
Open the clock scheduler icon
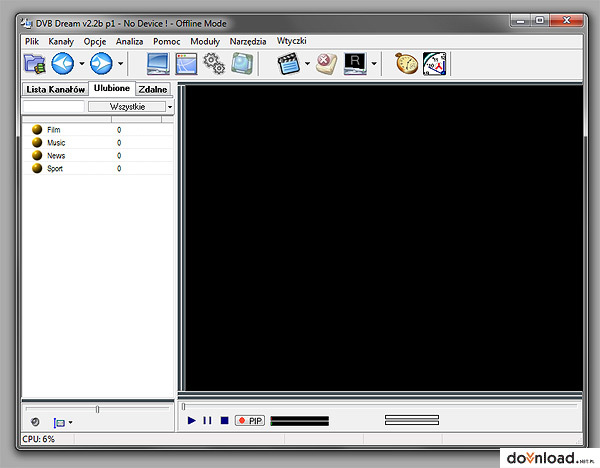point(435,64)
